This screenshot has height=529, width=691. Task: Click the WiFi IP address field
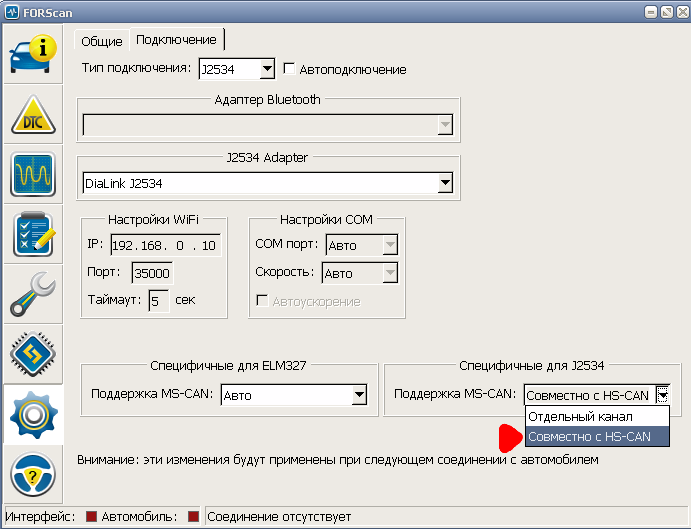(x=165, y=246)
